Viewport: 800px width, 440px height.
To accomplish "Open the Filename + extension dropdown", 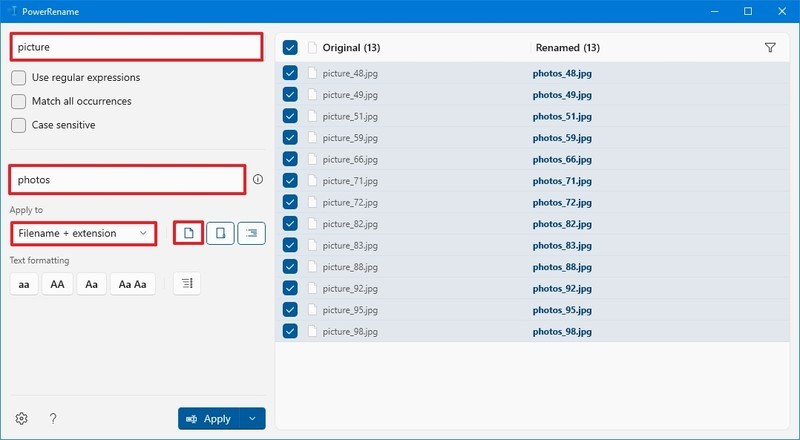I will 83,233.
